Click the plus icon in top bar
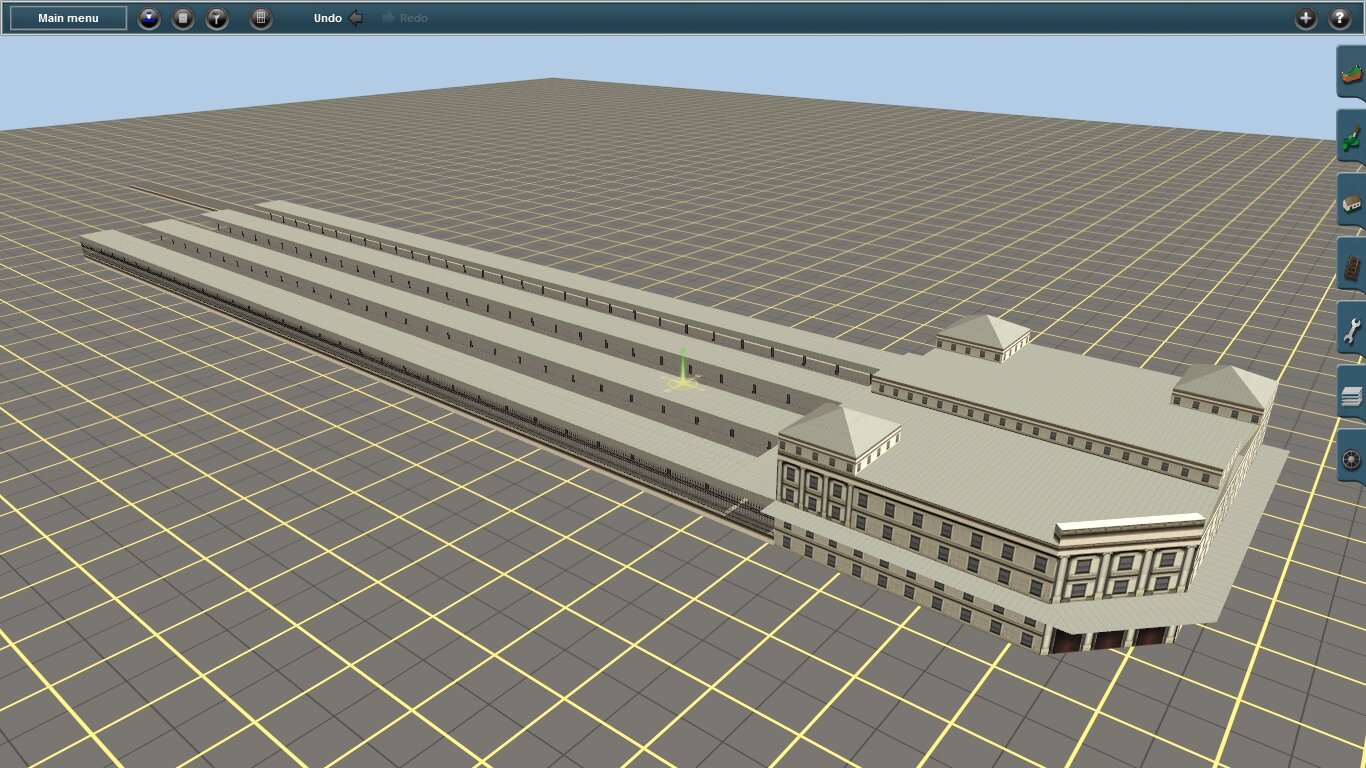This screenshot has width=1366, height=768. coord(1306,18)
